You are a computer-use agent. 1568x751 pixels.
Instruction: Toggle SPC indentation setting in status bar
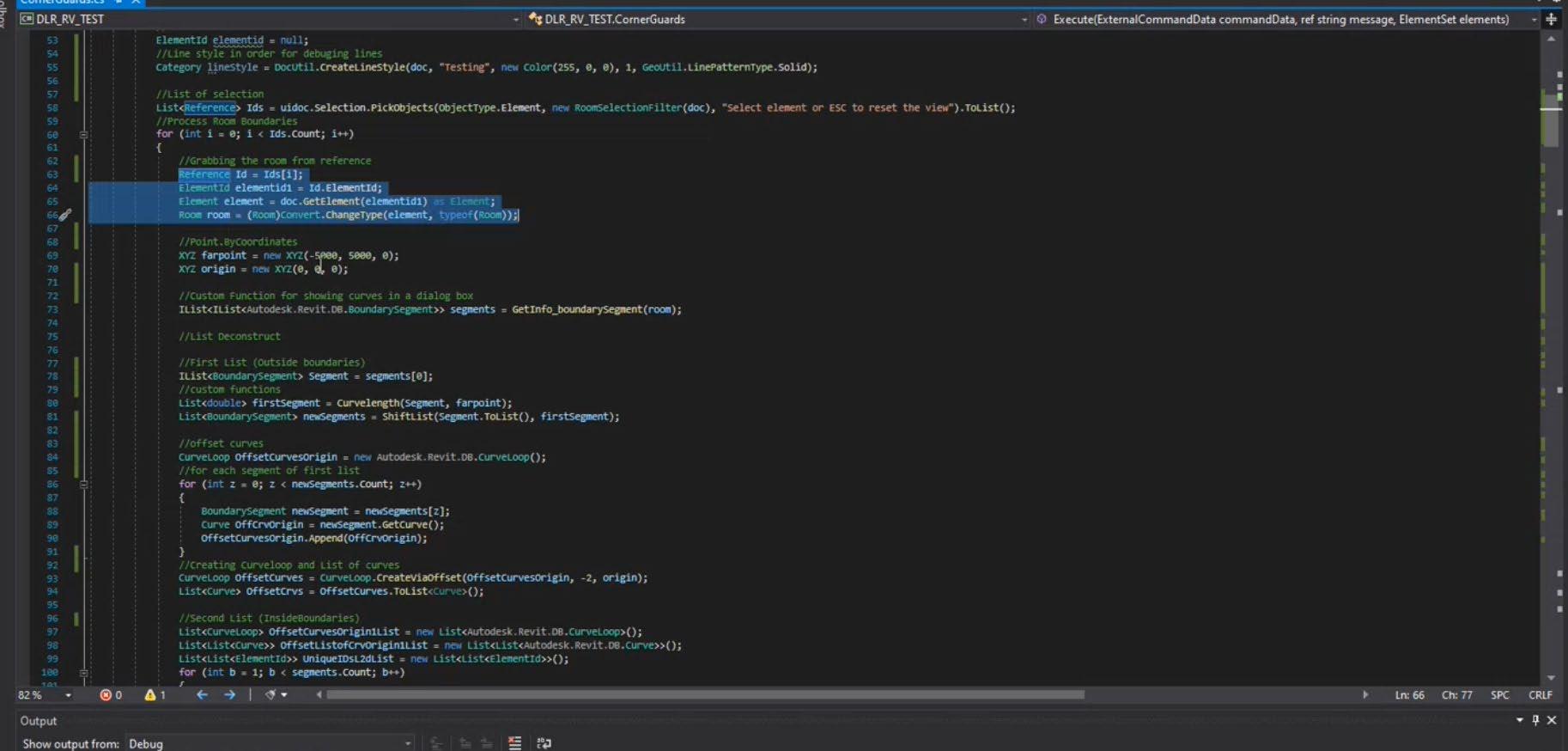pyautogui.click(x=1499, y=695)
